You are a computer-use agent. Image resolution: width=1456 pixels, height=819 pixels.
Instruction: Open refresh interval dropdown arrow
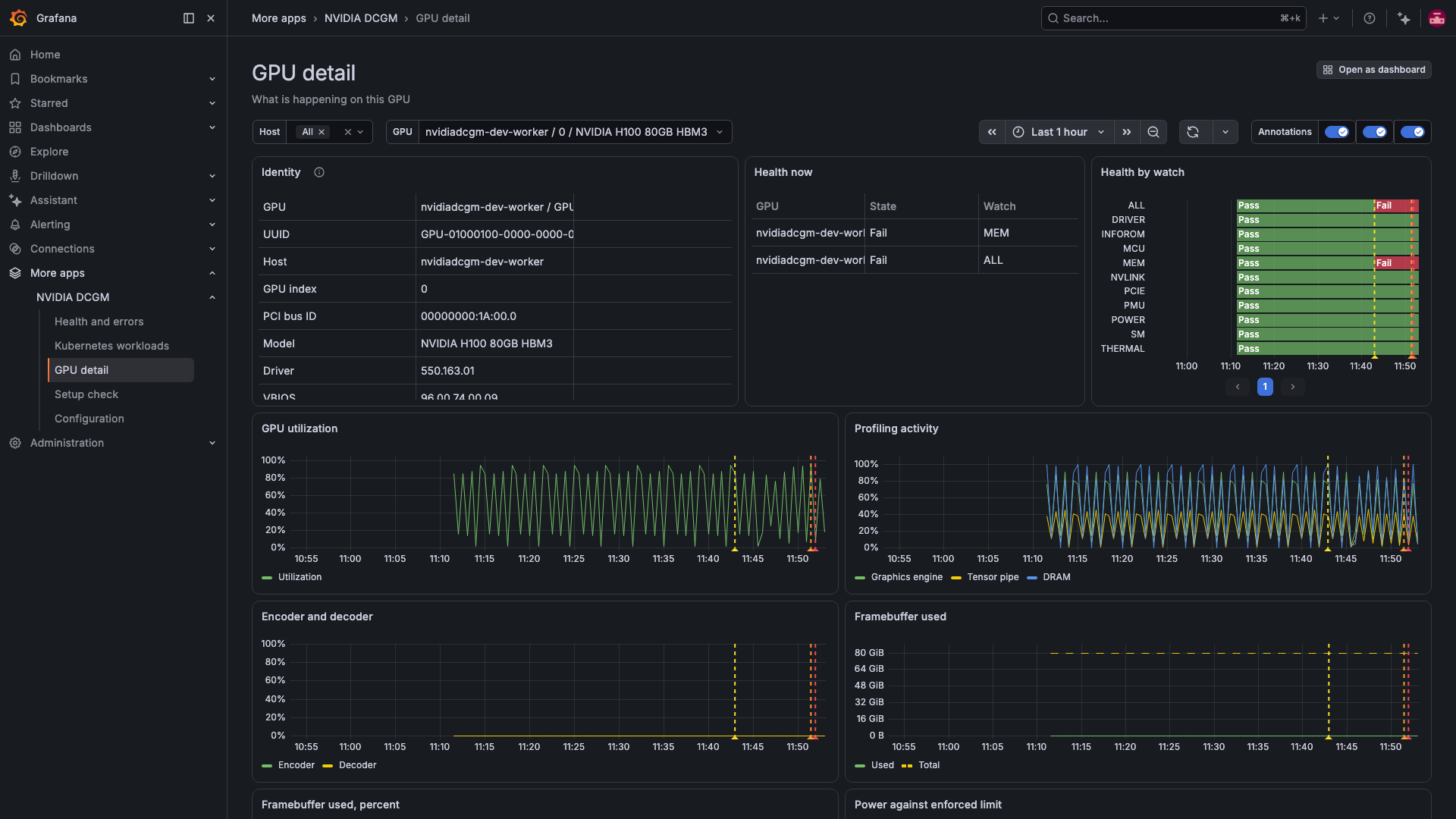click(1225, 132)
